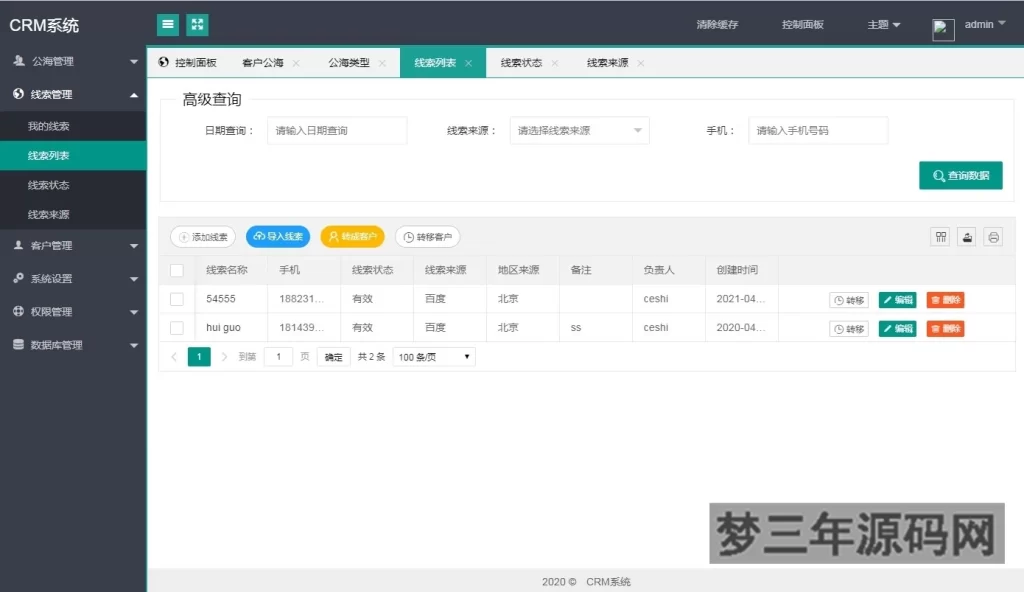Open 我的线索 in sidebar
The width and height of the screenshot is (1024, 592).
click(x=73, y=126)
